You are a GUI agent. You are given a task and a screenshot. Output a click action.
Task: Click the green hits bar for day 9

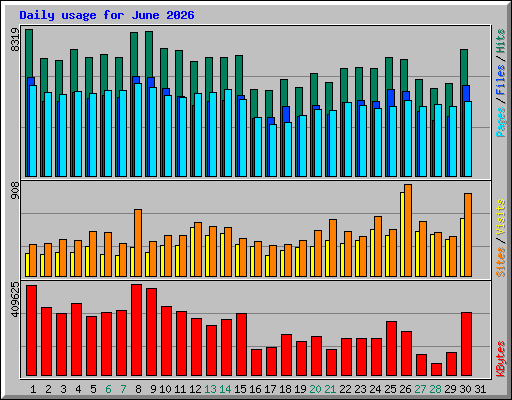pos(149,54)
